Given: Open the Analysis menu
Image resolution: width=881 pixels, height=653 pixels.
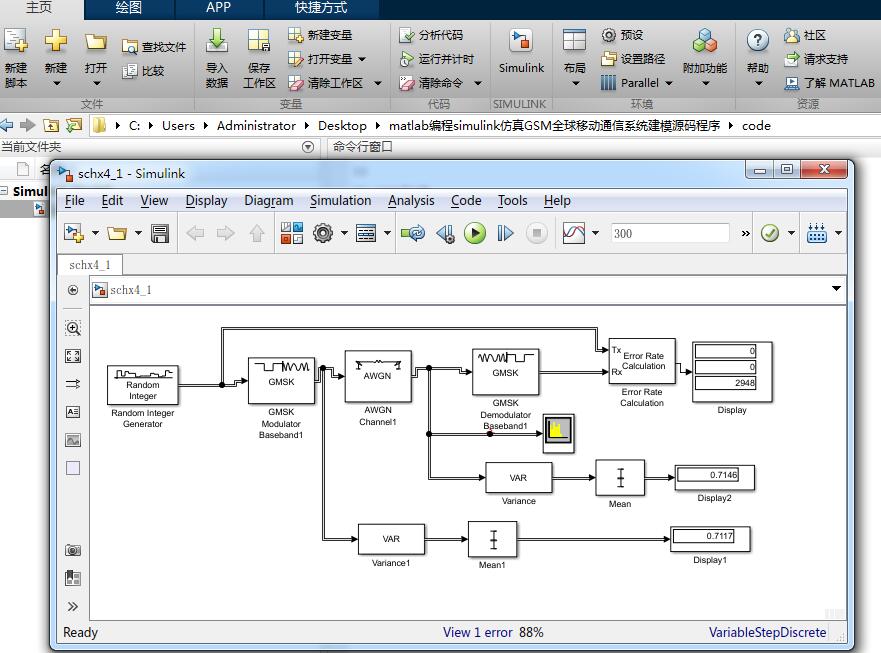Looking at the screenshot, I should (411, 201).
